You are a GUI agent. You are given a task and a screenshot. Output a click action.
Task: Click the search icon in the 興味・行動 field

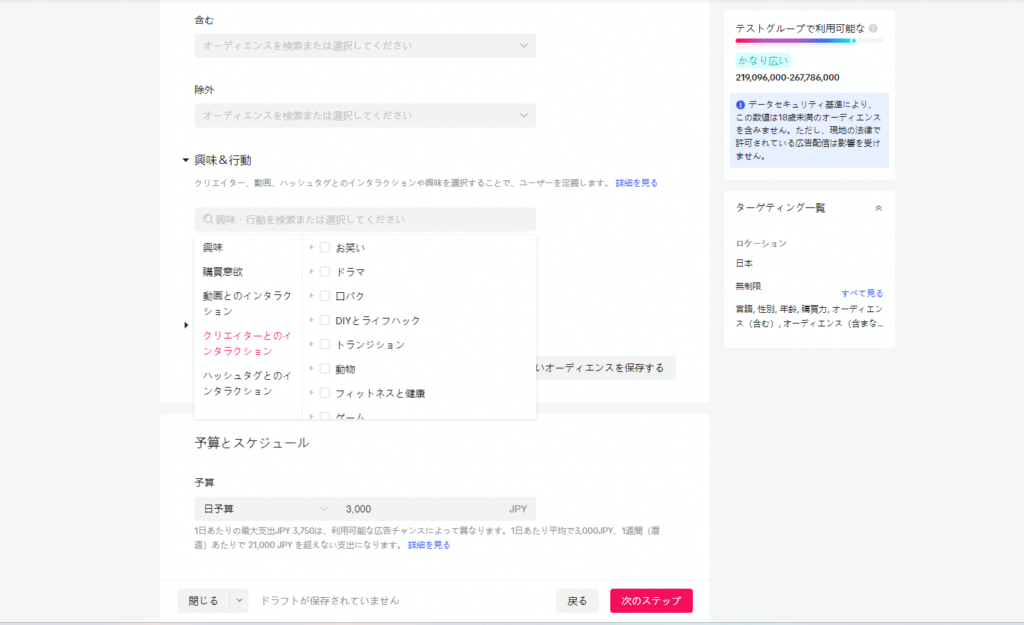point(208,219)
